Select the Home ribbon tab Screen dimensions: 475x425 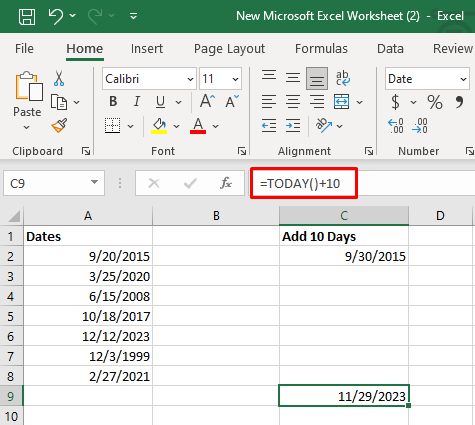[85, 49]
